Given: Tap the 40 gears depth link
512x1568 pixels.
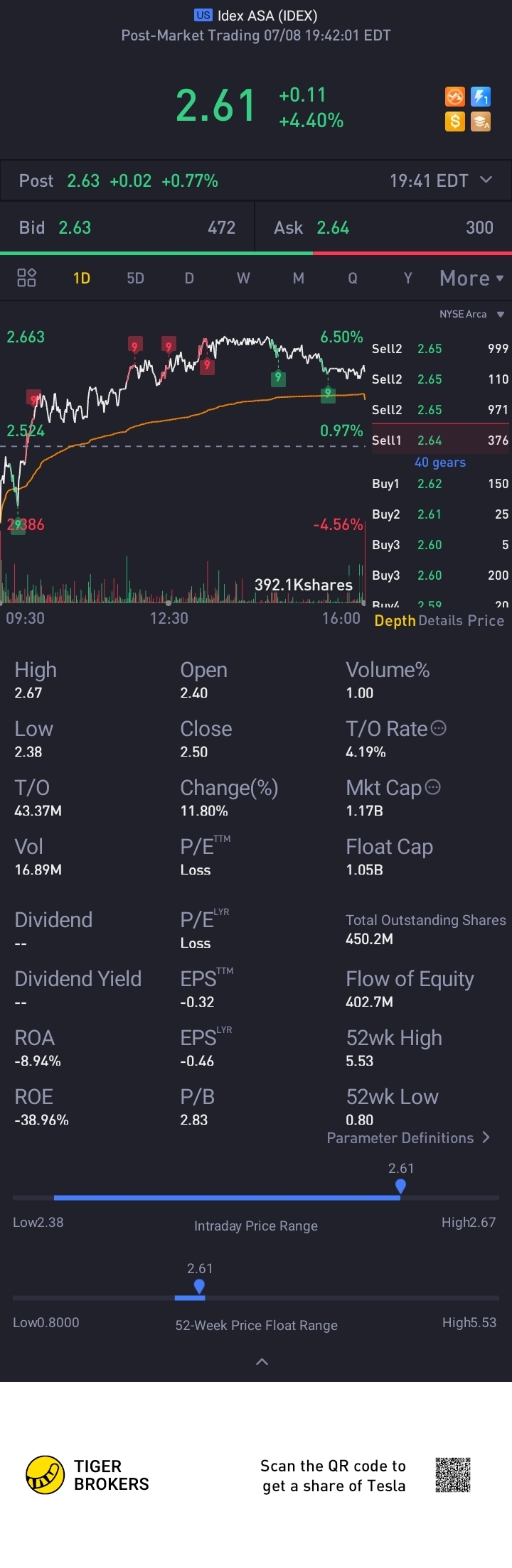Looking at the screenshot, I should (x=440, y=463).
